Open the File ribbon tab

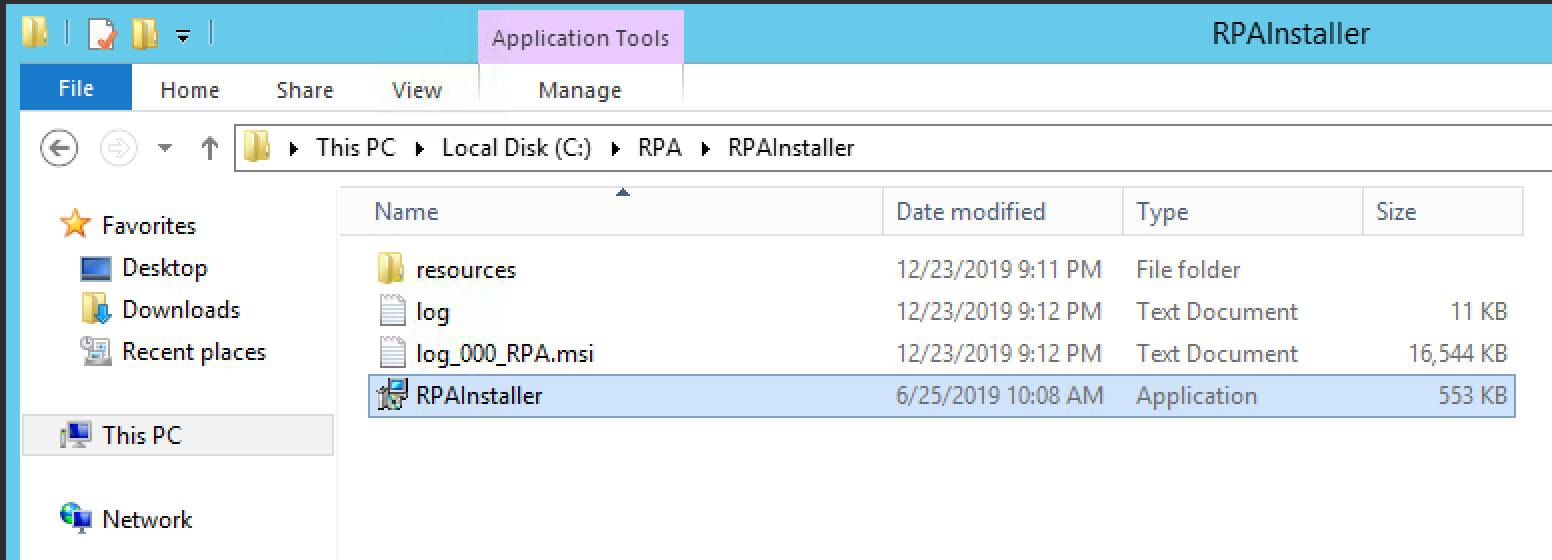(76, 88)
